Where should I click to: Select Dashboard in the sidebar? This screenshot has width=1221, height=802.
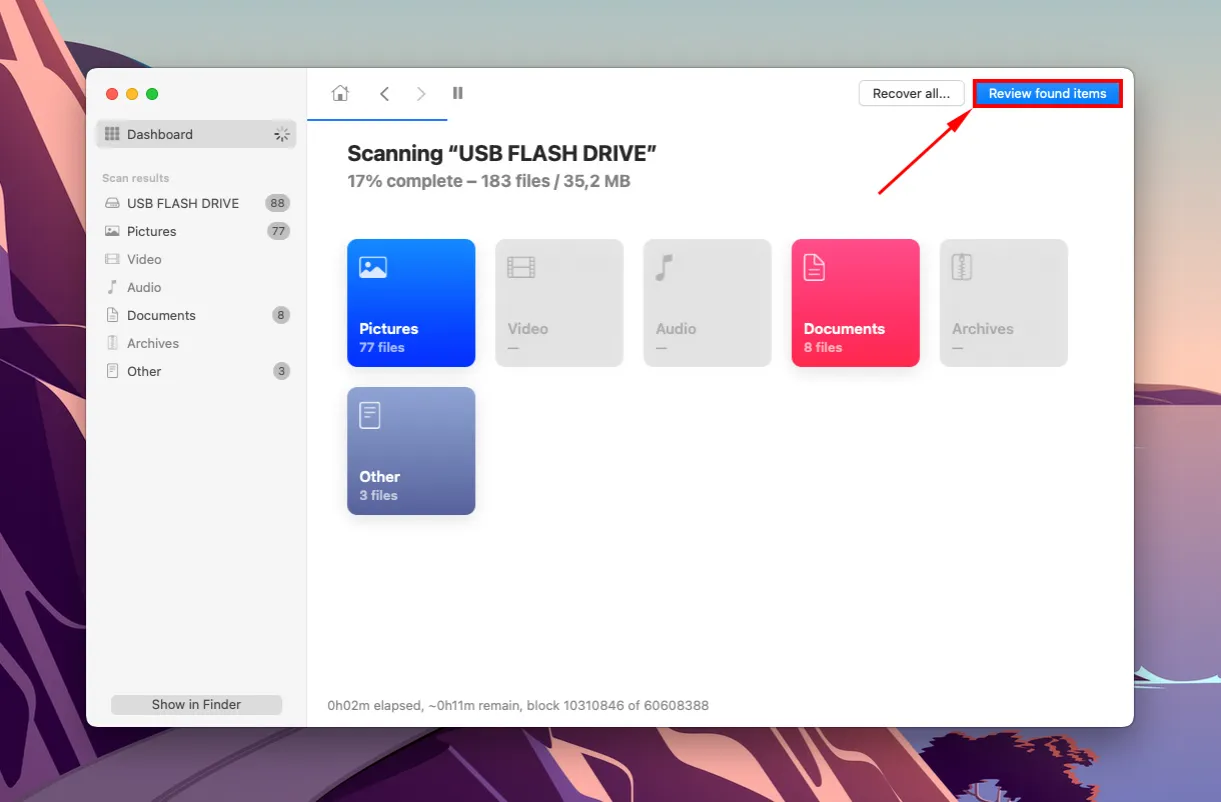(x=160, y=134)
